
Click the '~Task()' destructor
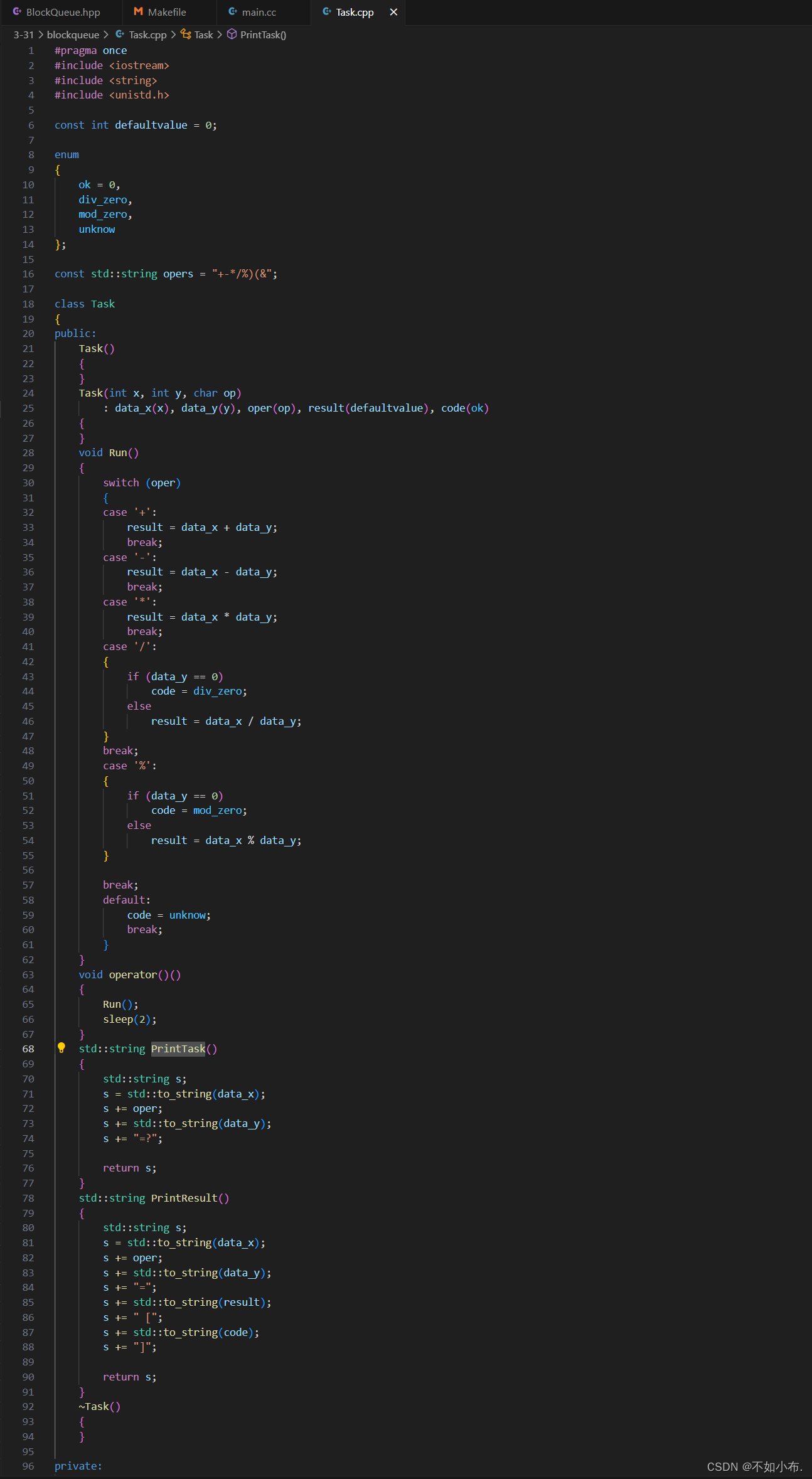(100, 1406)
